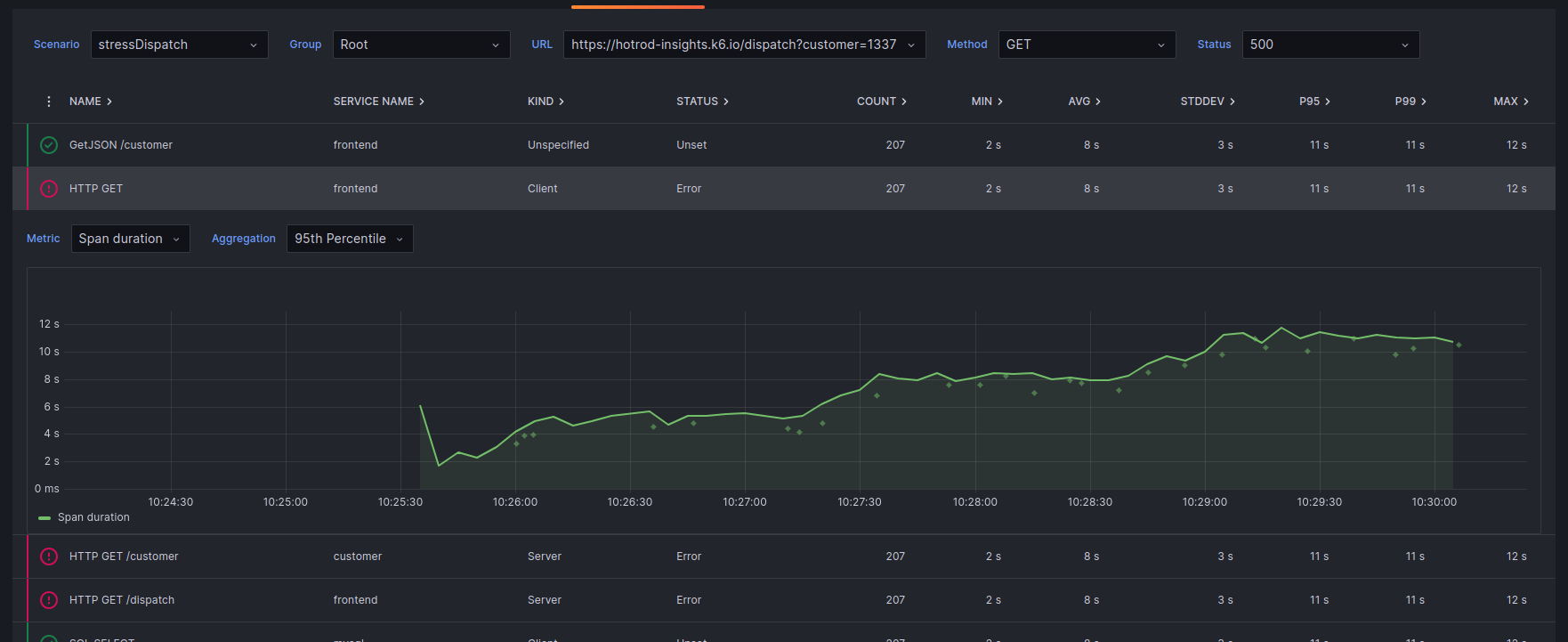Sort table by SERVICE NAME column

coord(378,102)
